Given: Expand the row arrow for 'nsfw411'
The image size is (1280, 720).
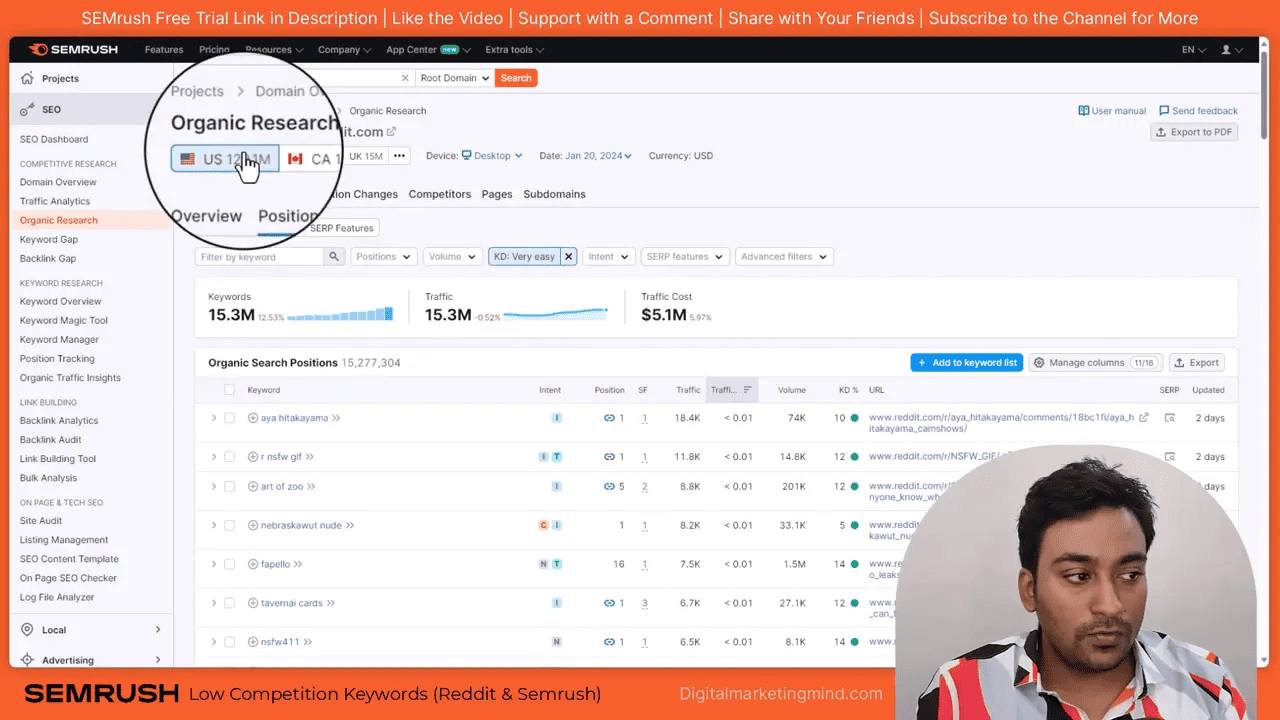Looking at the screenshot, I should 213,641.
